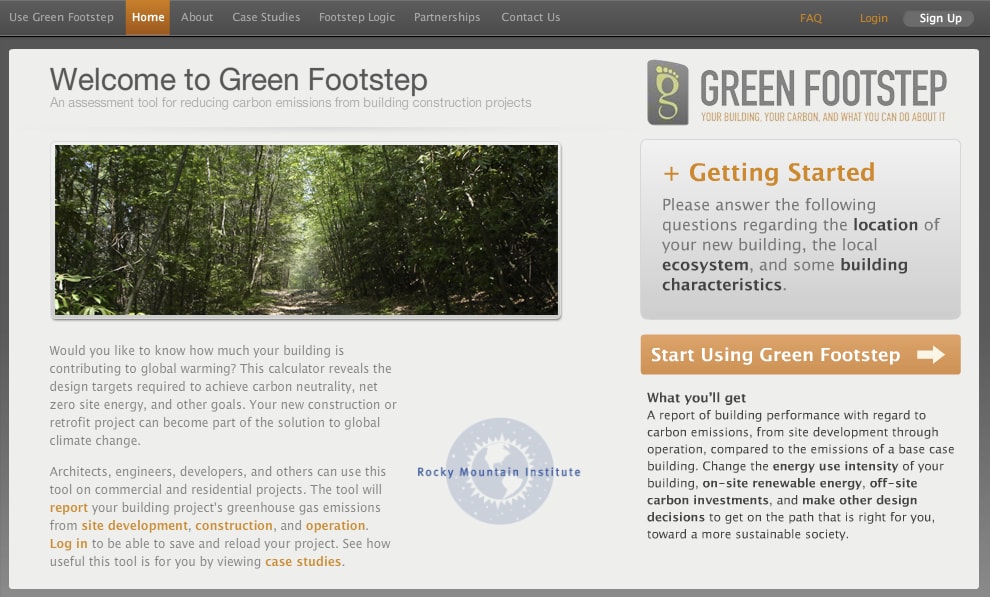
Task: Go to the Home tab
Action: pos(148,17)
